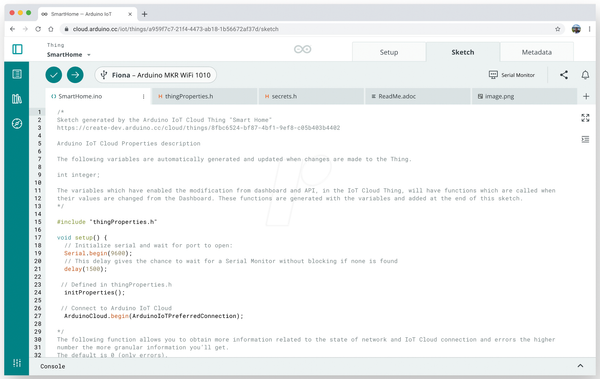
Task: Open the Libraries icon in sidebar
Action: [17, 99]
